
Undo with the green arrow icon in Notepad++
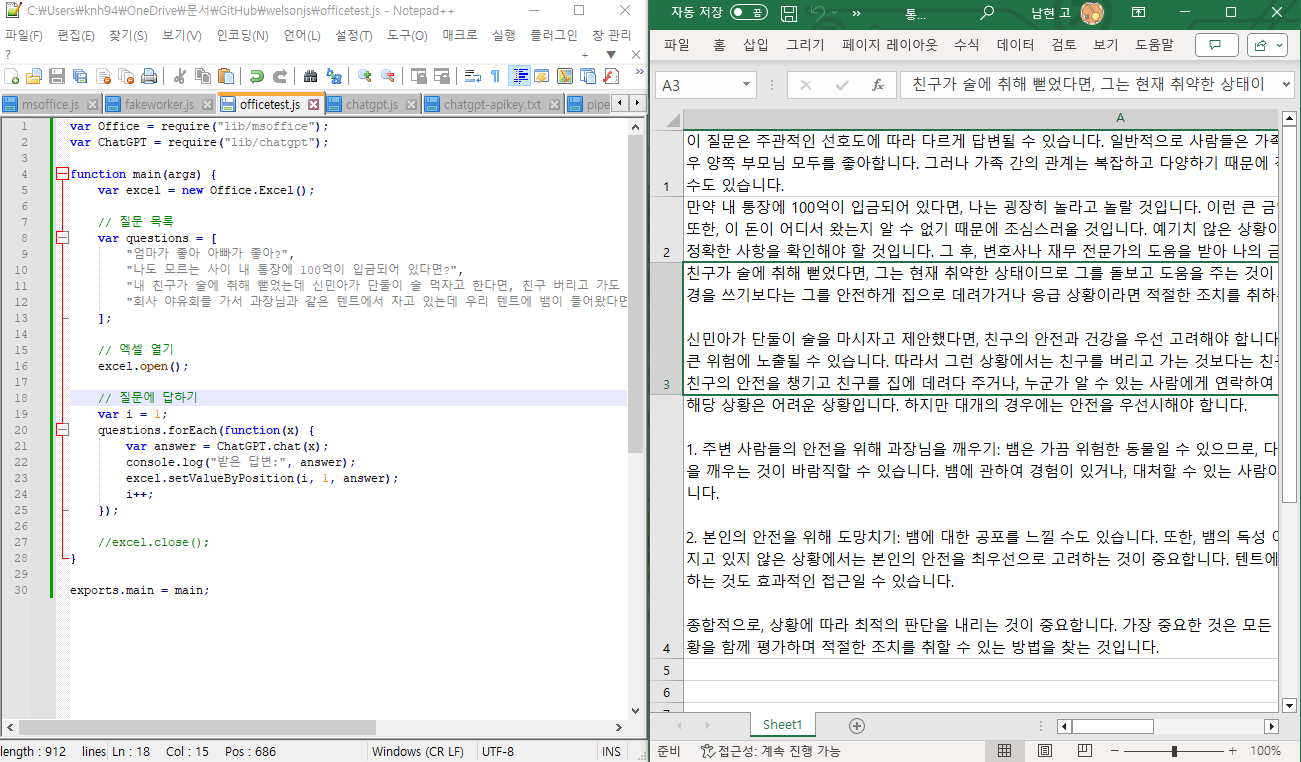pos(257,76)
